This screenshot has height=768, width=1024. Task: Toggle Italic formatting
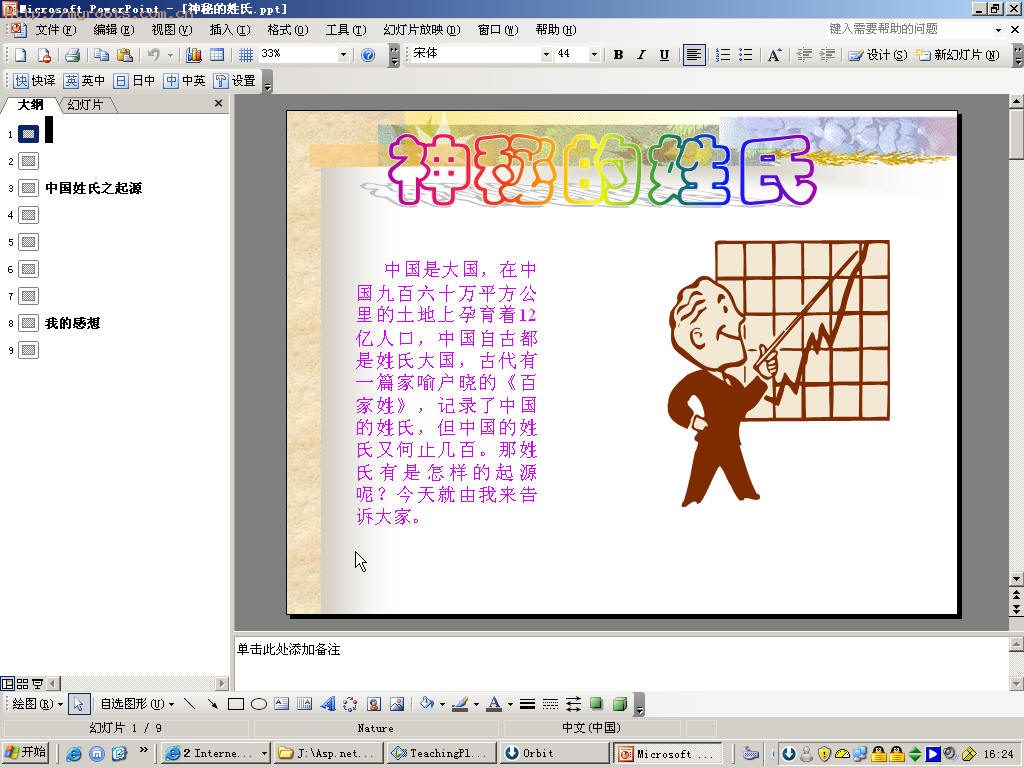tap(641, 55)
